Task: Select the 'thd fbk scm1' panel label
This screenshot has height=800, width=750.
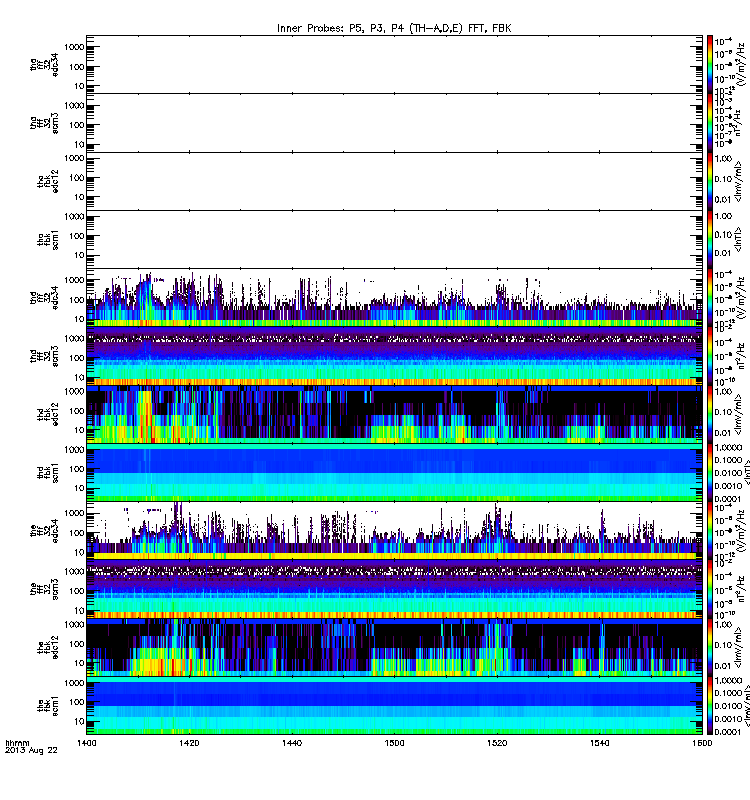Action: (48, 473)
